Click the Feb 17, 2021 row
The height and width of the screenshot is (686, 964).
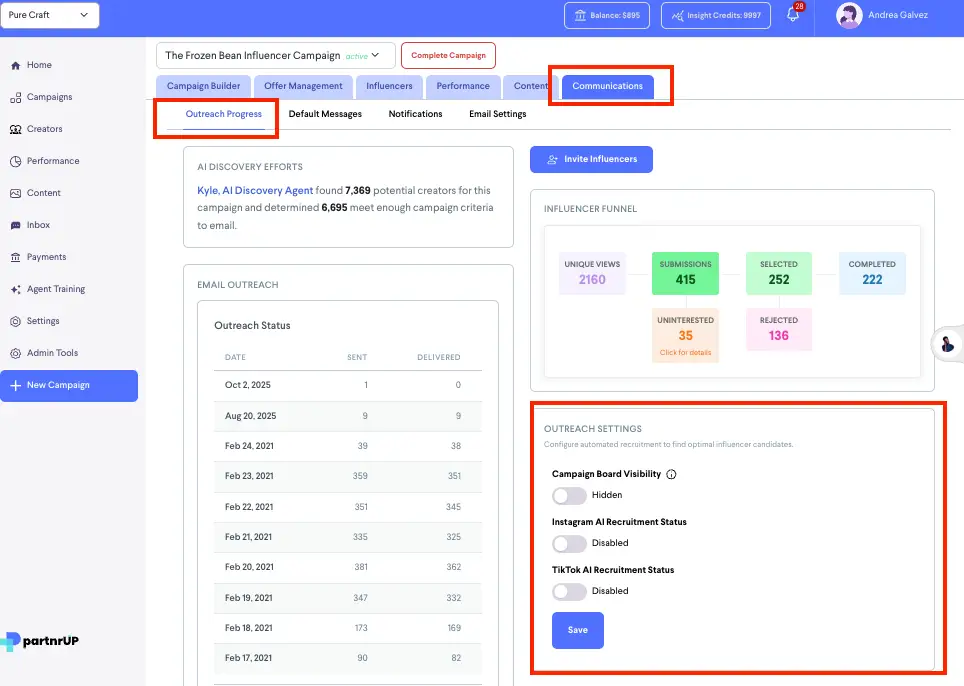click(348, 658)
